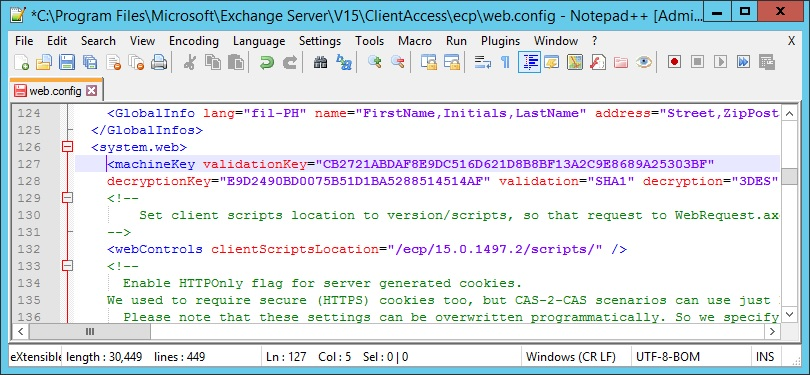Collapse the comment fold on line 129
This screenshot has height=375, width=810.
(x=67, y=198)
